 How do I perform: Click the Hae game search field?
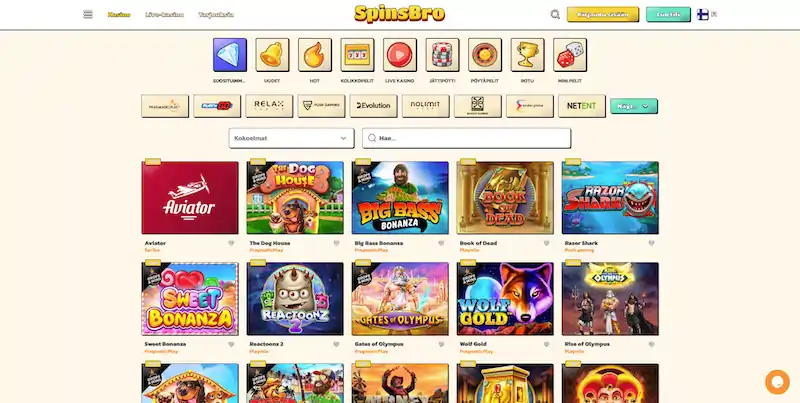click(x=466, y=138)
